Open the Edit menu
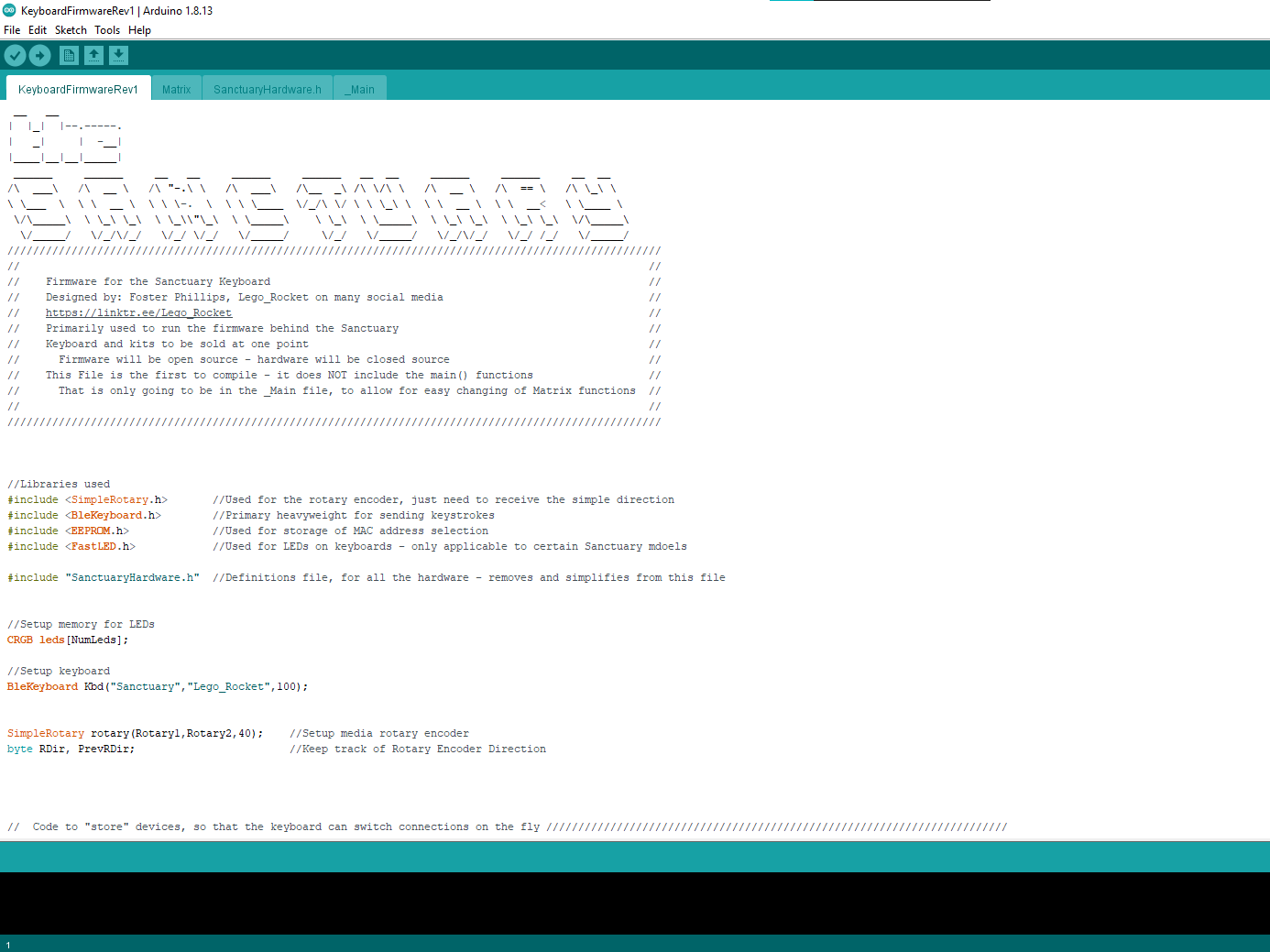This screenshot has width=1270, height=952. pyautogui.click(x=37, y=29)
